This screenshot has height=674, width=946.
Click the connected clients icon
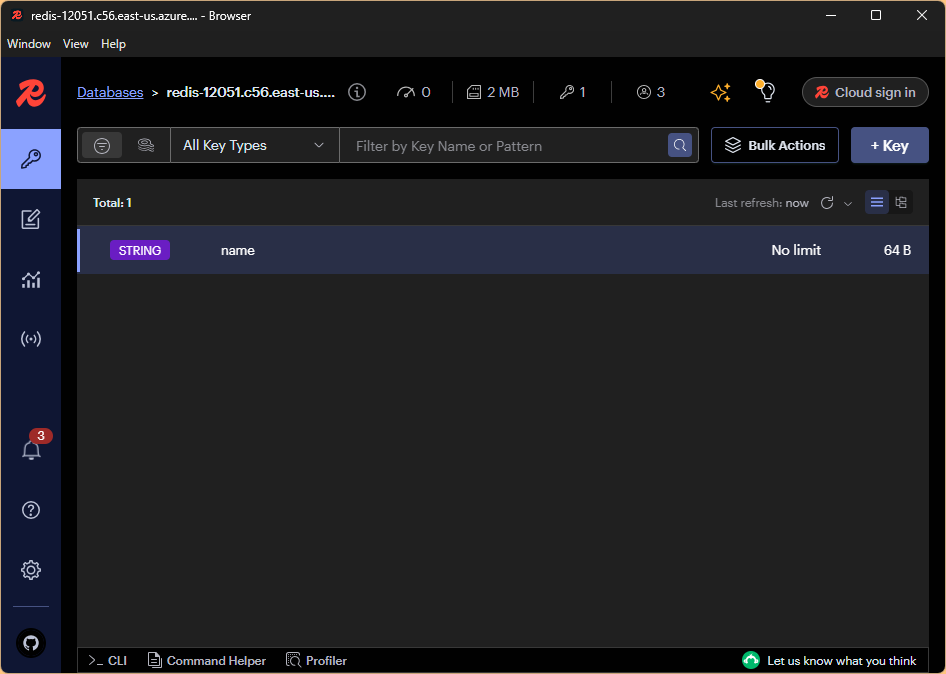click(x=644, y=92)
